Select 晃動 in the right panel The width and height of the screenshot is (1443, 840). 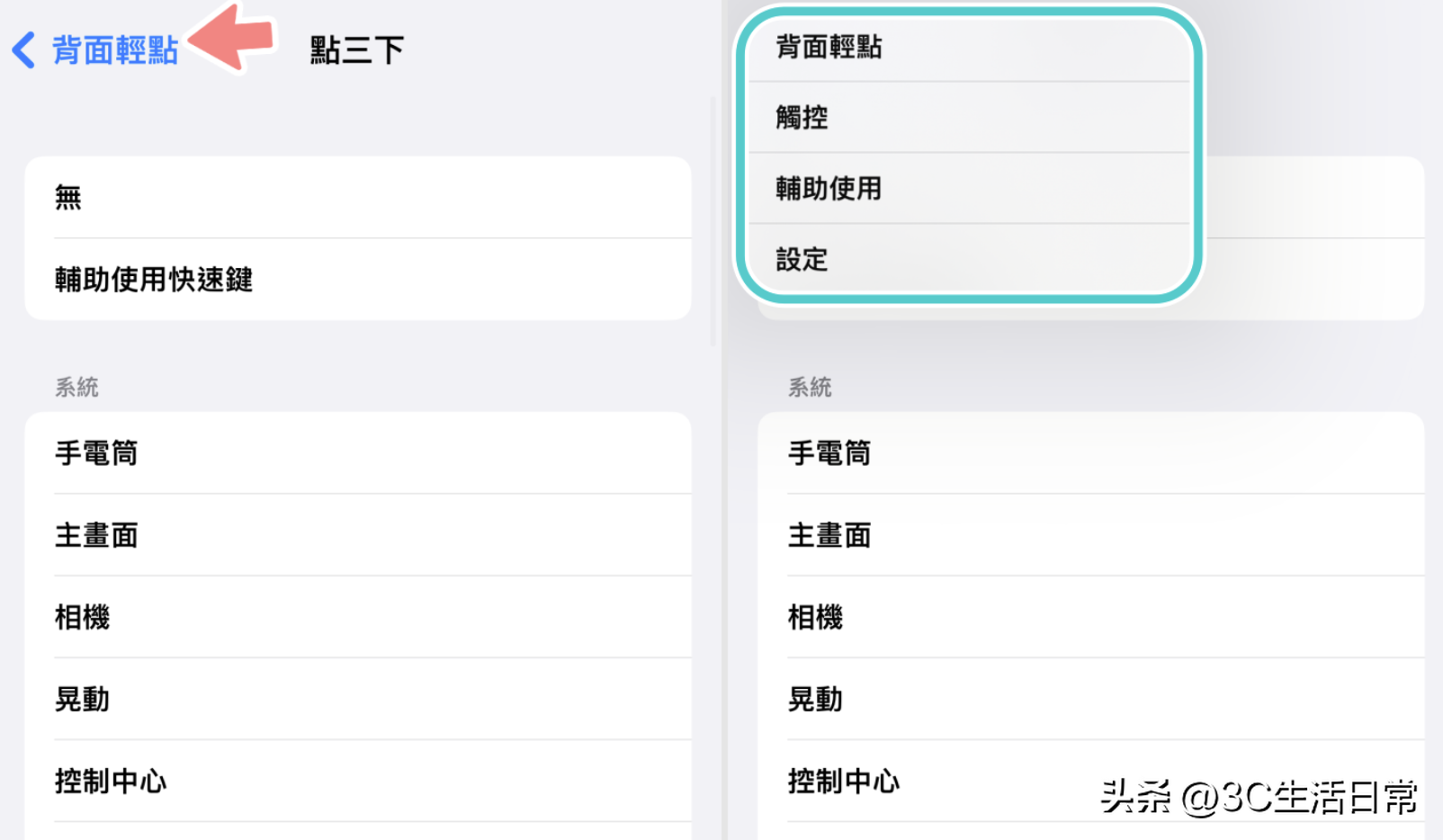(x=1091, y=699)
